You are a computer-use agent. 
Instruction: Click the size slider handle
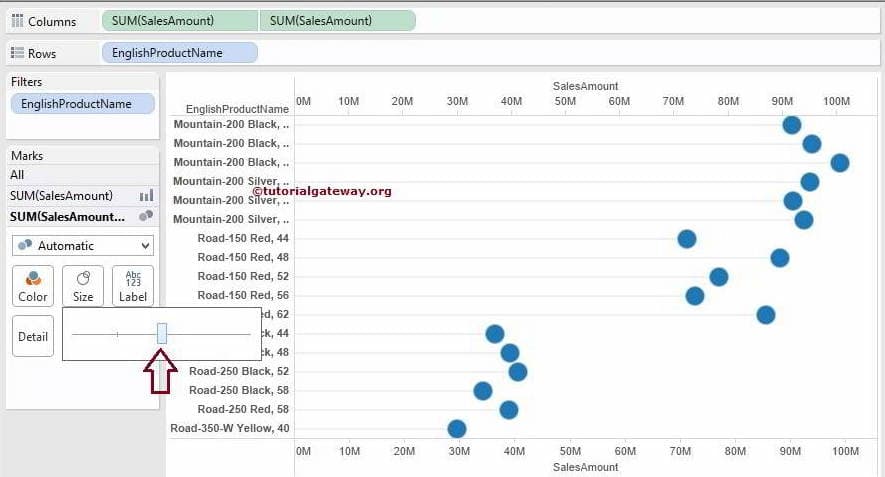point(162,334)
